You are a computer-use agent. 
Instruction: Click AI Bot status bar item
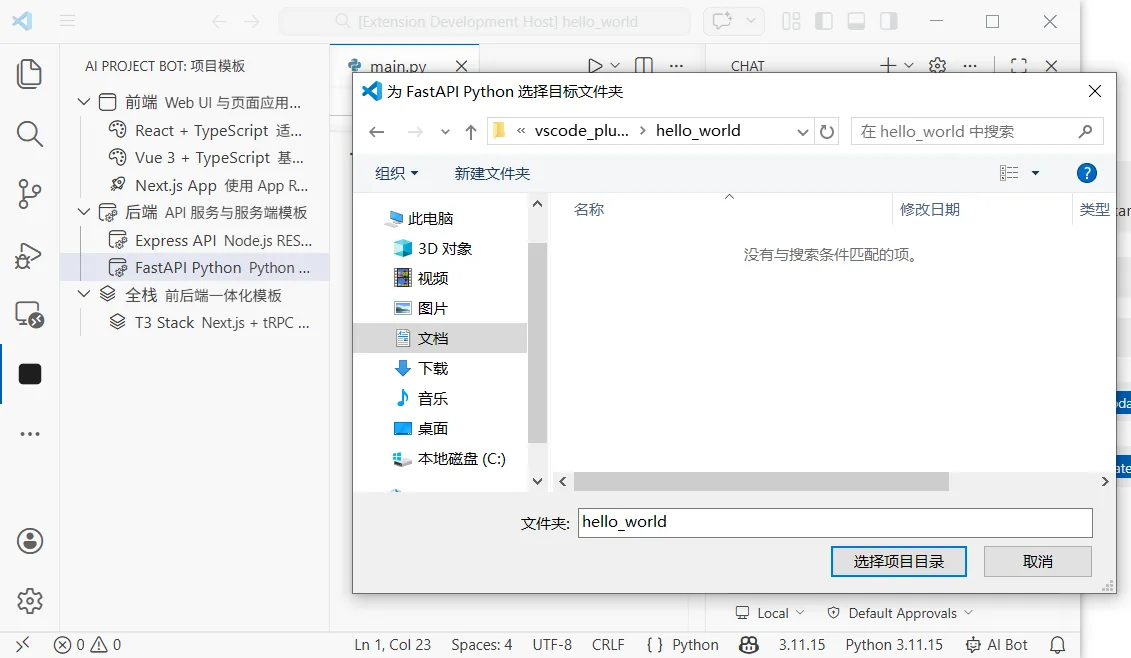pos(997,644)
